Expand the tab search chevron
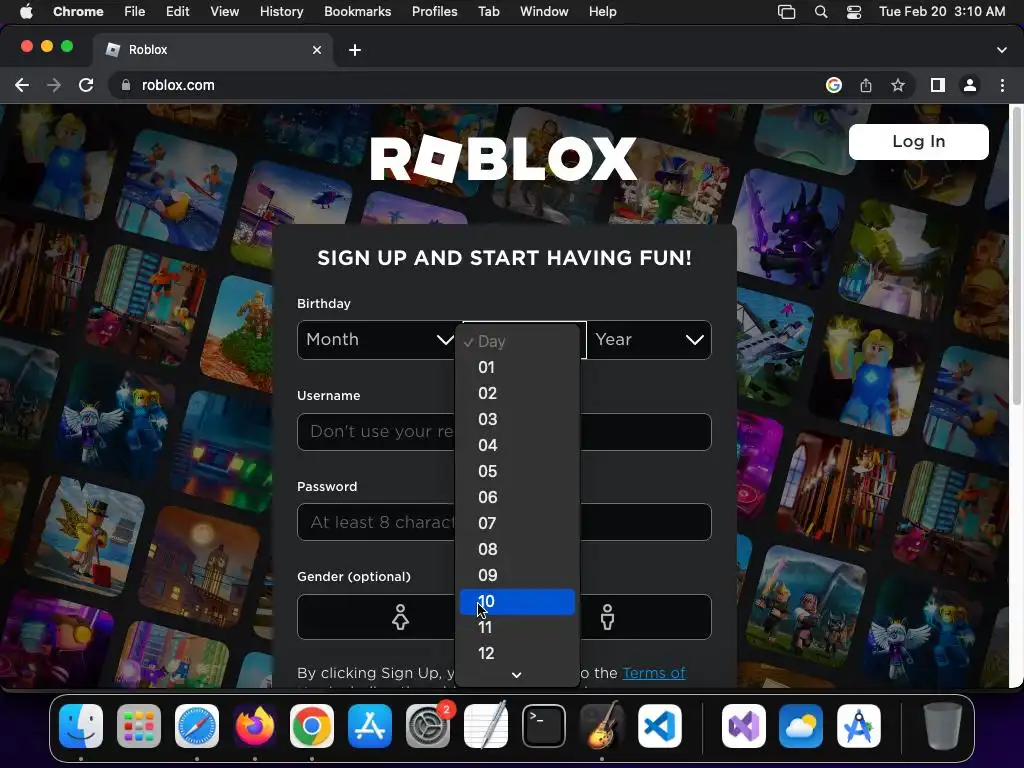The width and height of the screenshot is (1024, 768). [1002, 50]
